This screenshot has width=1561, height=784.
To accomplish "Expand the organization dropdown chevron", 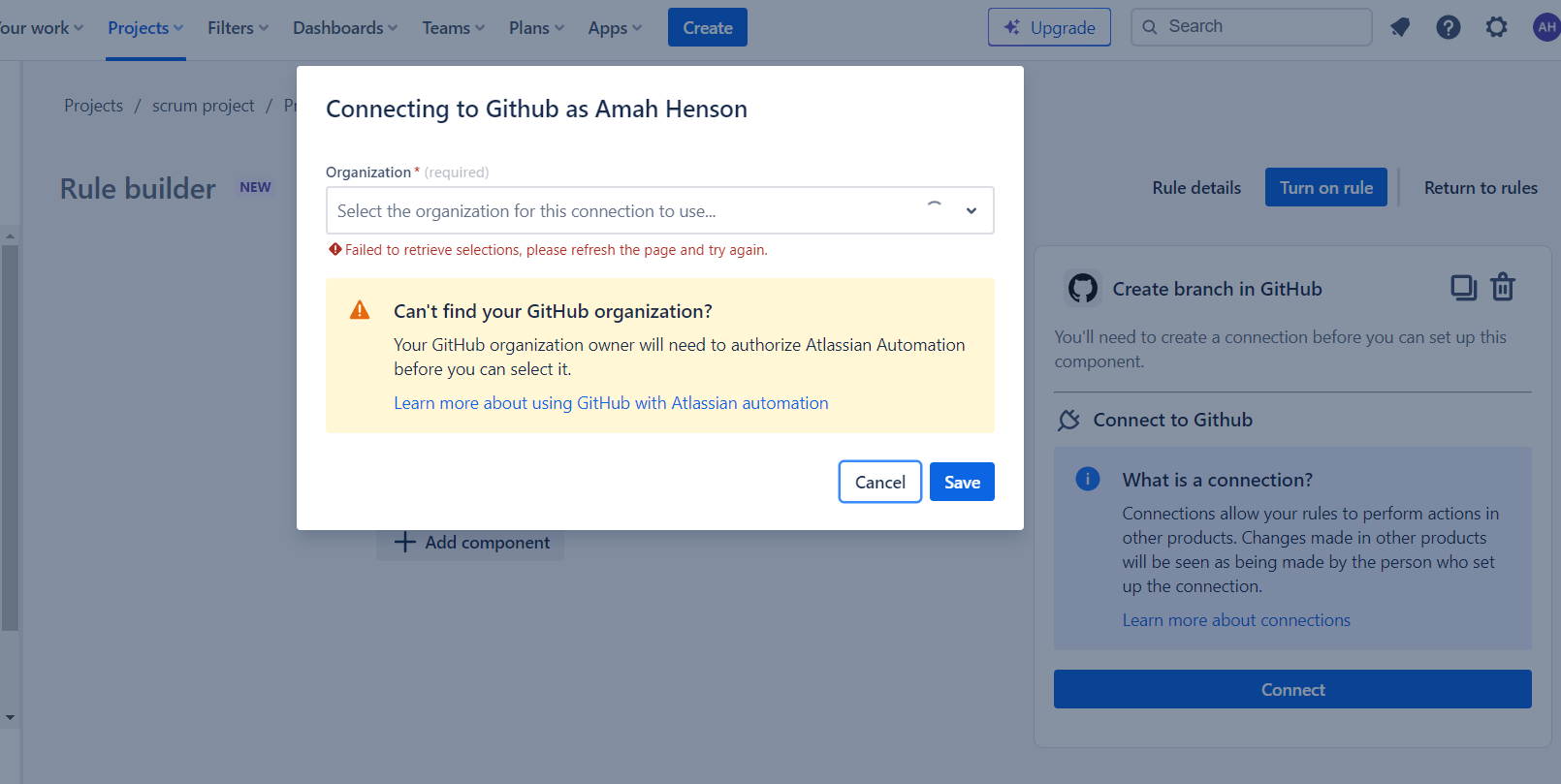I will tap(971, 210).
